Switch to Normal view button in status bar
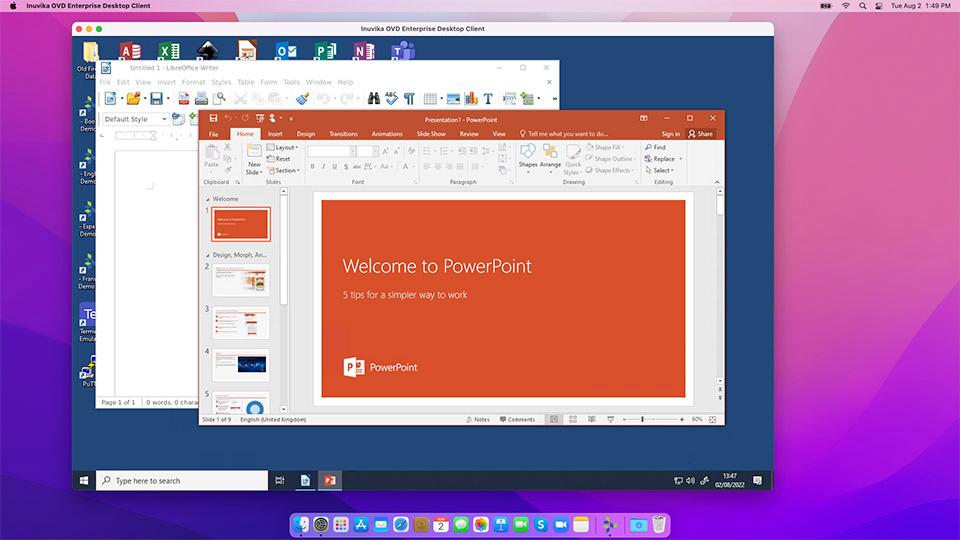The image size is (960, 540). [553, 419]
